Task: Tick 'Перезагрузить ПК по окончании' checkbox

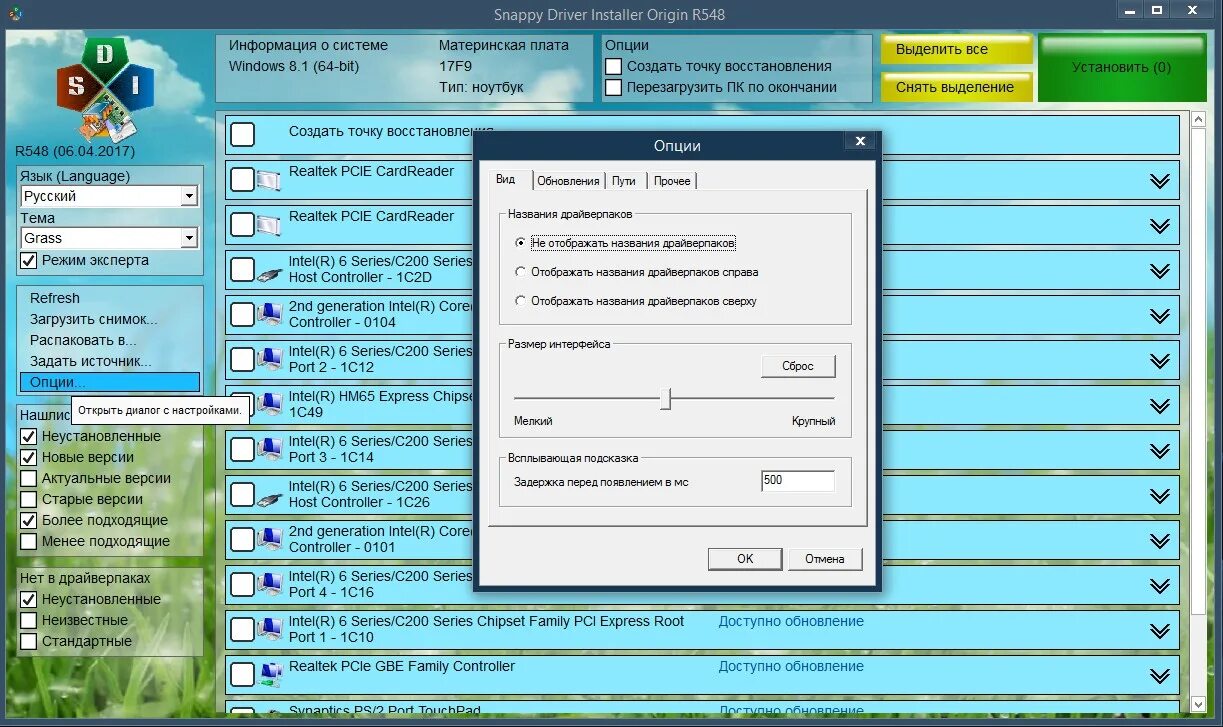Action: coord(613,87)
